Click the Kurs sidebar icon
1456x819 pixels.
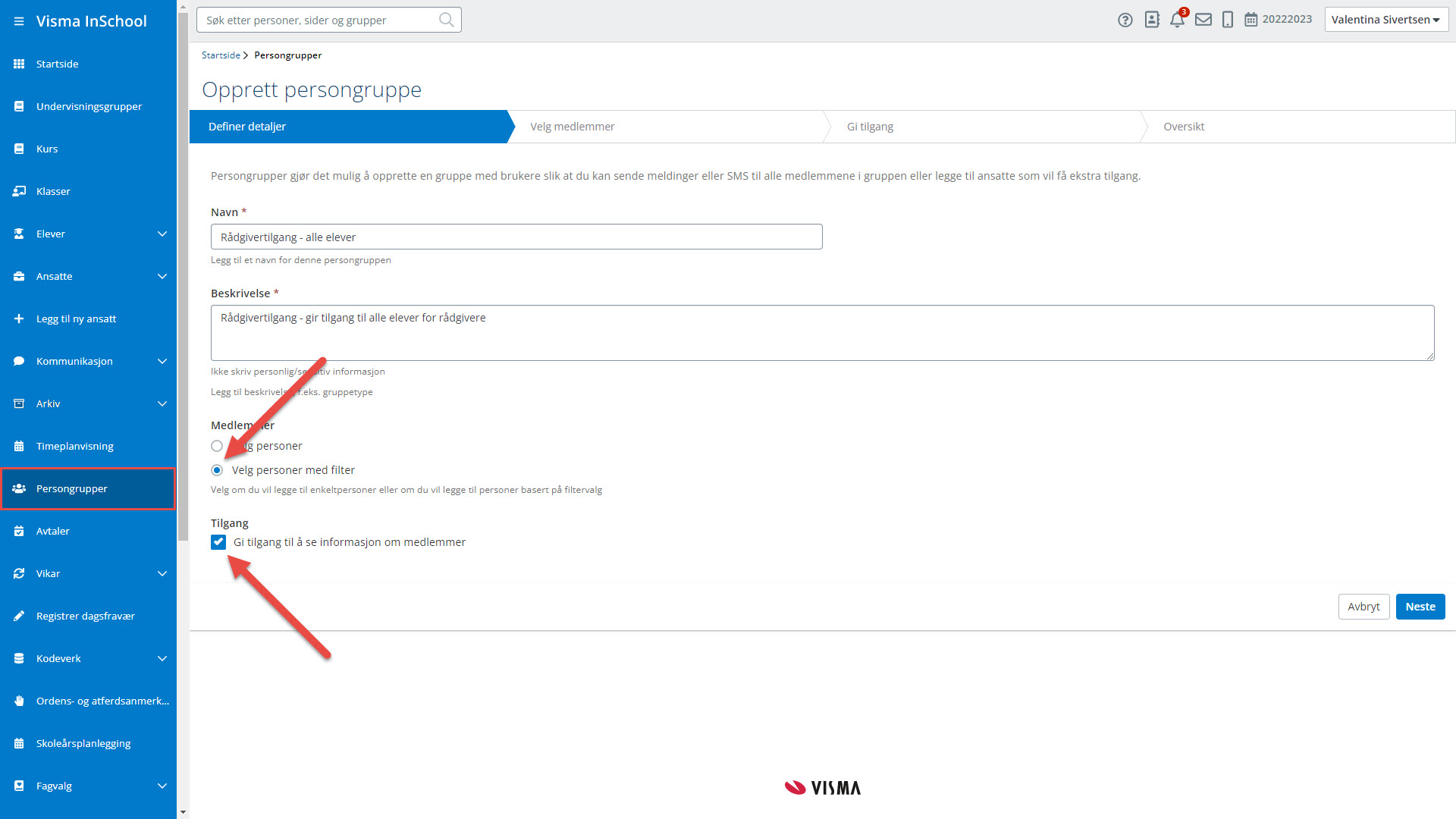[x=19, y=149]
